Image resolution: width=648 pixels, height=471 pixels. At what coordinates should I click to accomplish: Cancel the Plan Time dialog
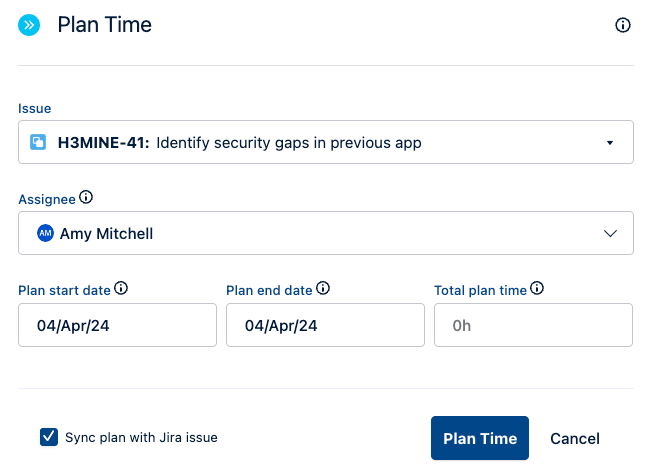coord(575,438)
